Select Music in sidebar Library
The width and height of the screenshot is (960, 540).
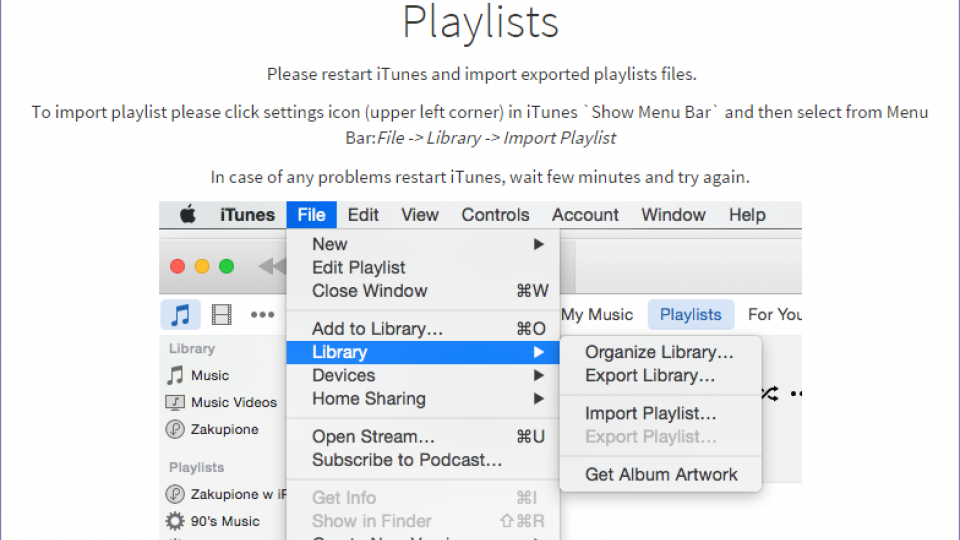point(210,375)
